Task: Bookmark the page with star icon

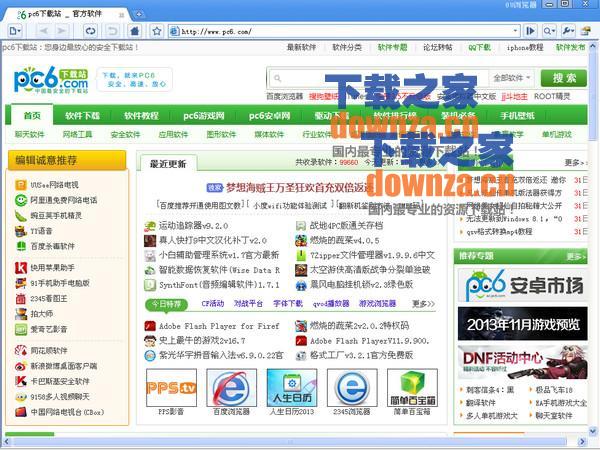Action: [x=157, y=31]
